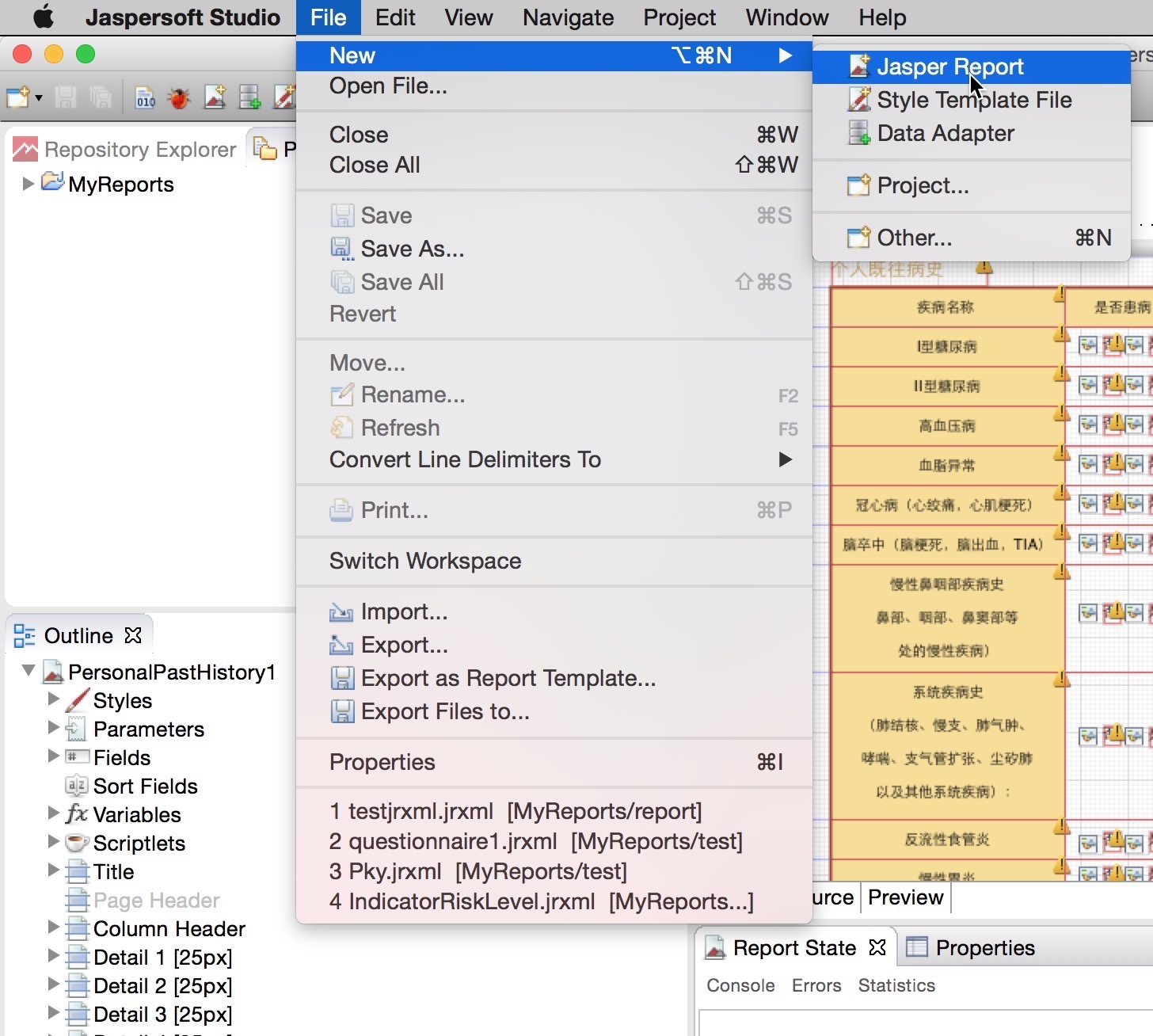Open the Navigate menu in menu bar

[568, 17]
